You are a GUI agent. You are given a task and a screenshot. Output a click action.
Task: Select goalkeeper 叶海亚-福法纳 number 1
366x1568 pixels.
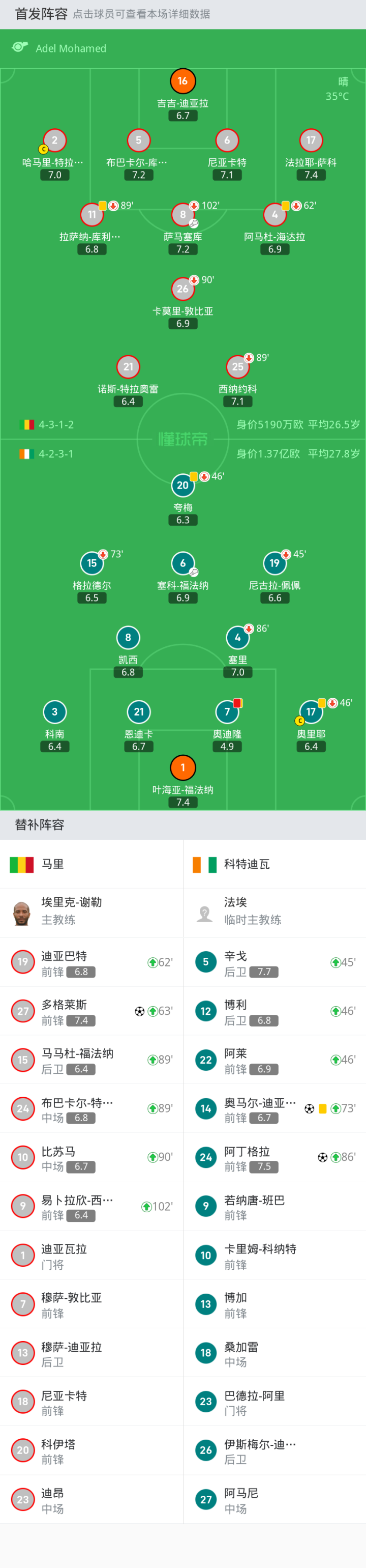click(182, 767)
